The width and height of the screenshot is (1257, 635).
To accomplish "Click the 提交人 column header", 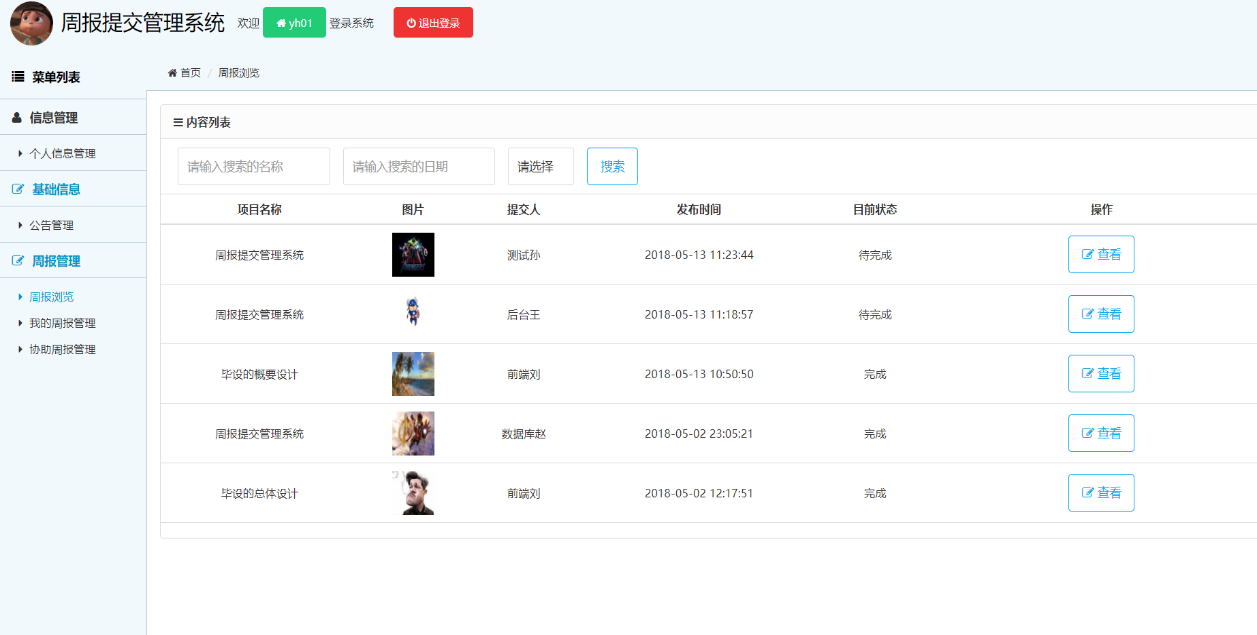I will pos(523,210).
